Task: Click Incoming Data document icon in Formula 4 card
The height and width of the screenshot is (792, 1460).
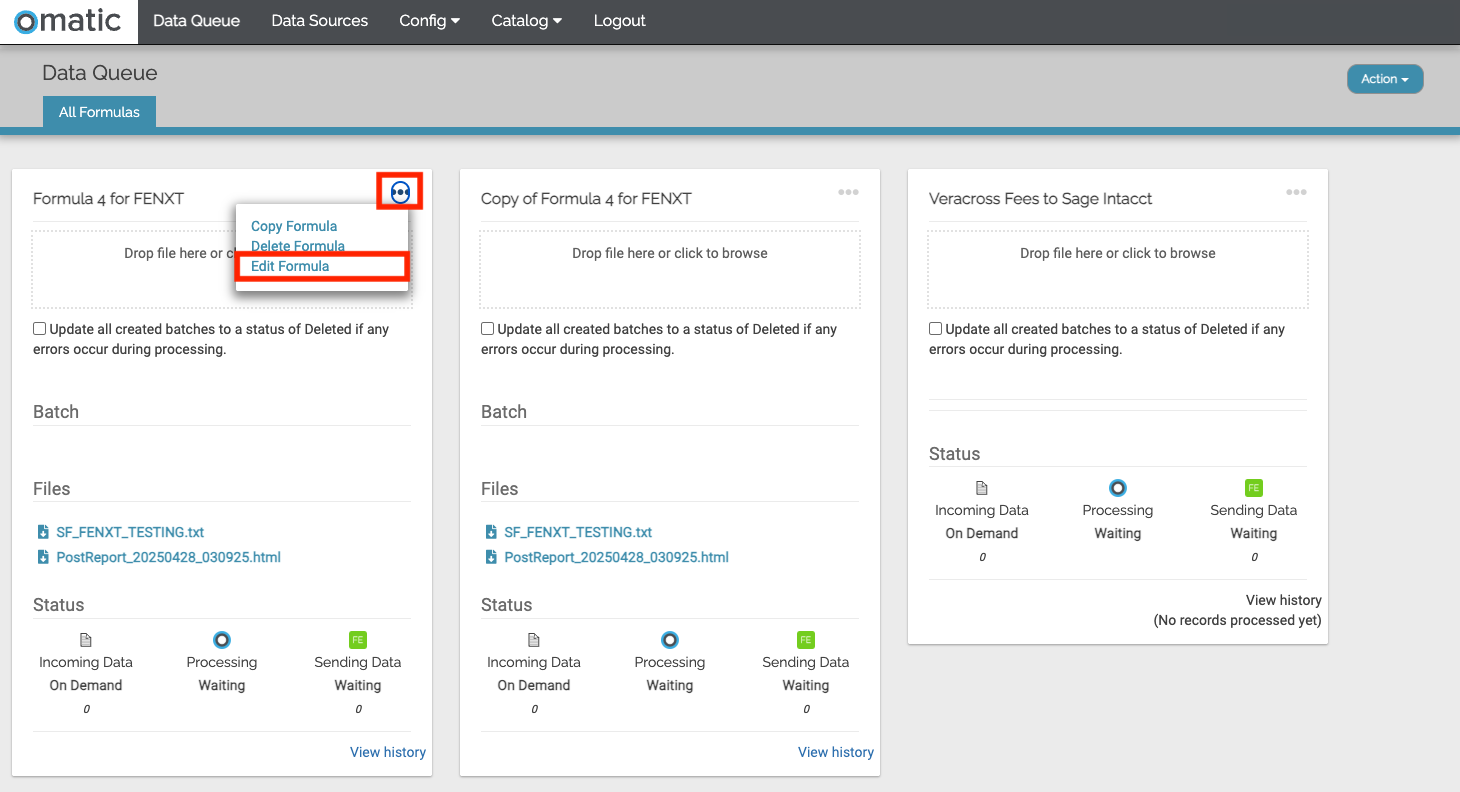Action: 85,640
